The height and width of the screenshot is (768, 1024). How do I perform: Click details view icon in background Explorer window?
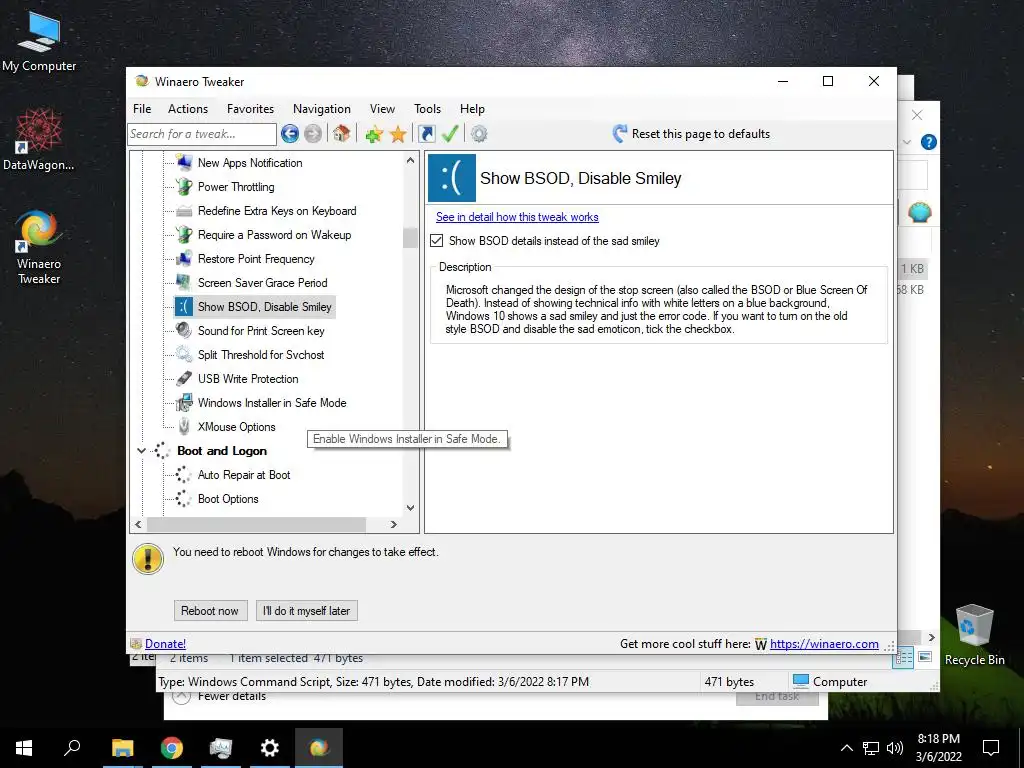(x=903, y=658)
